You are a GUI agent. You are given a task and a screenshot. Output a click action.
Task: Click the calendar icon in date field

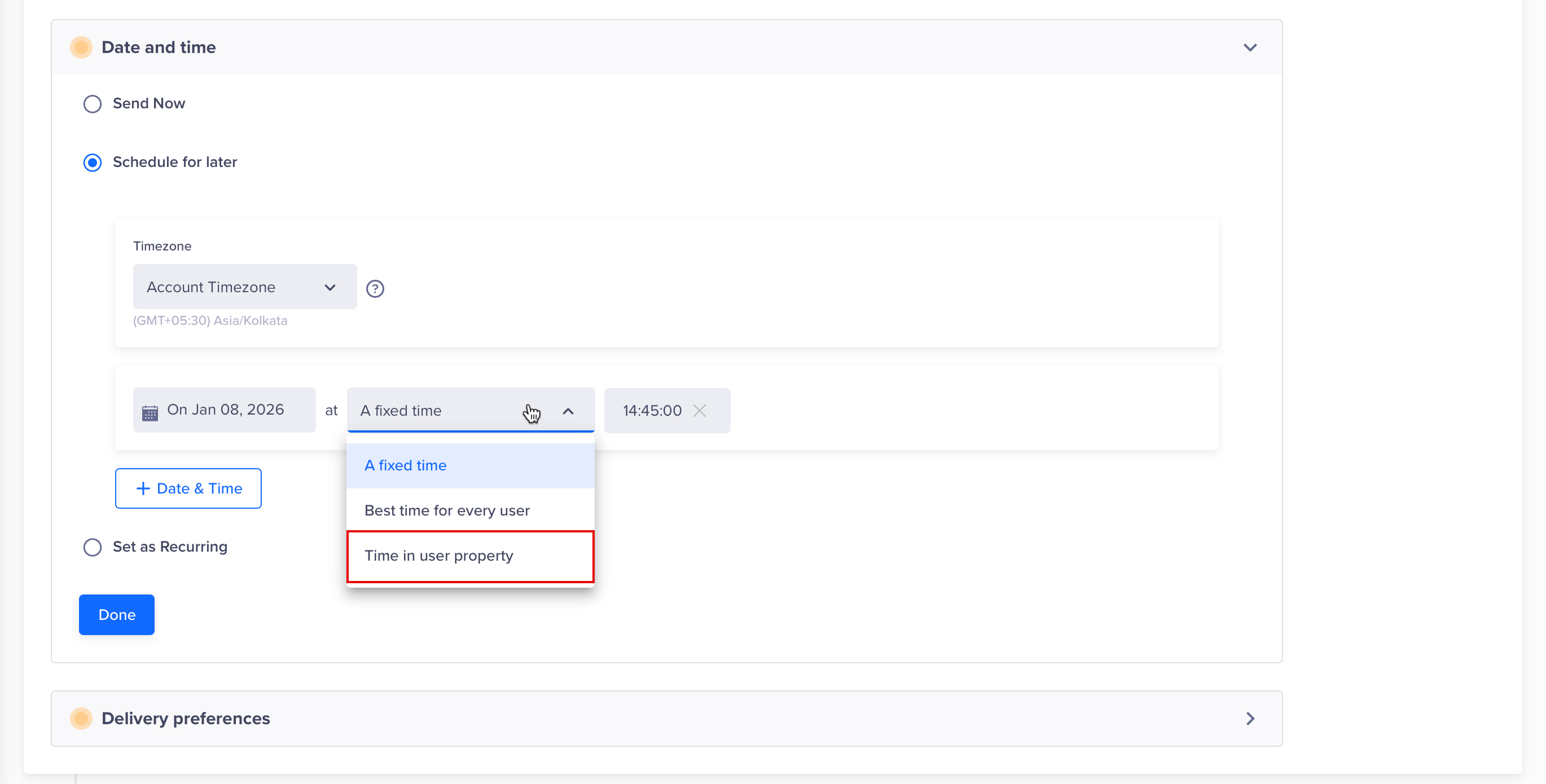click(150, 412)
